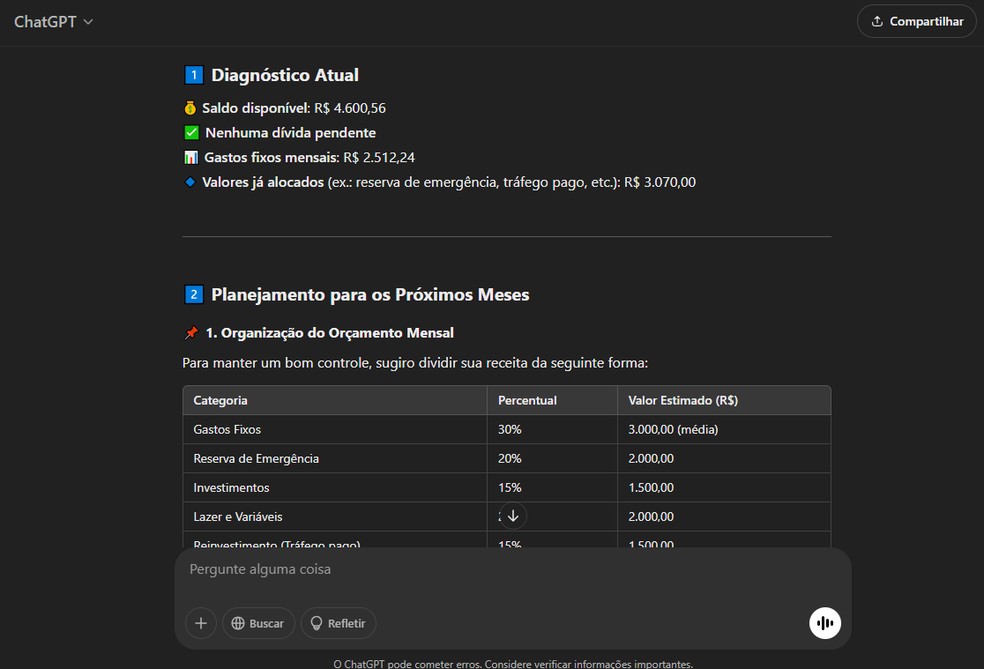Select the 'Reserva de Emergência' table cell
Image resolution: width=984 pixels, height=669 pixels.
[256, 458]
